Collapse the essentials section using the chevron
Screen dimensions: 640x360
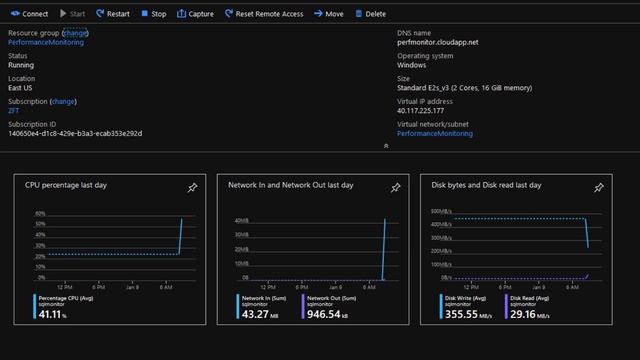(386, 146)
